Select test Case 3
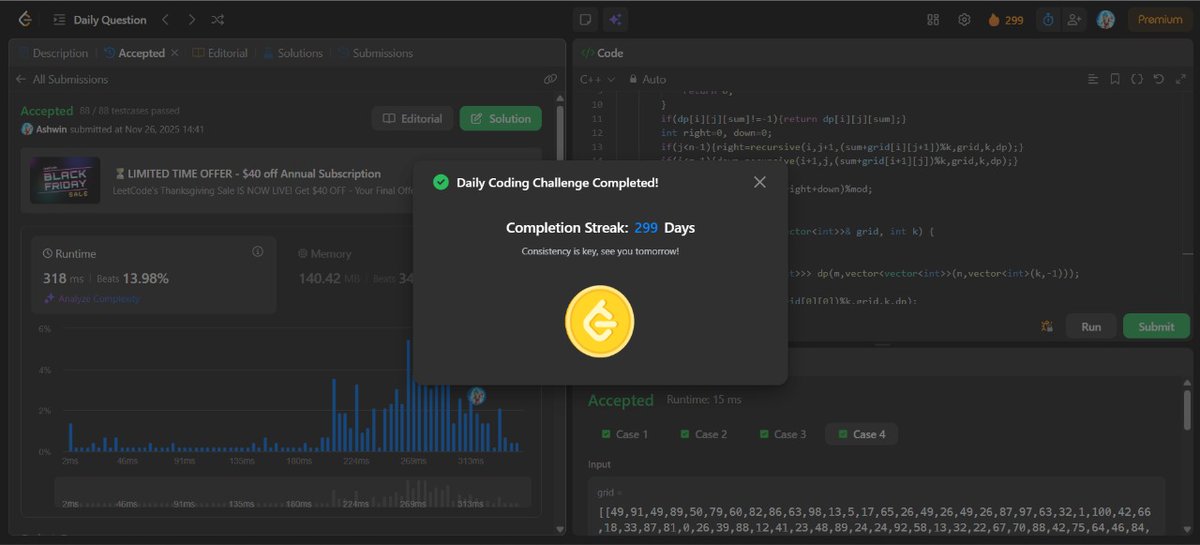 click(x=783, y=434)
